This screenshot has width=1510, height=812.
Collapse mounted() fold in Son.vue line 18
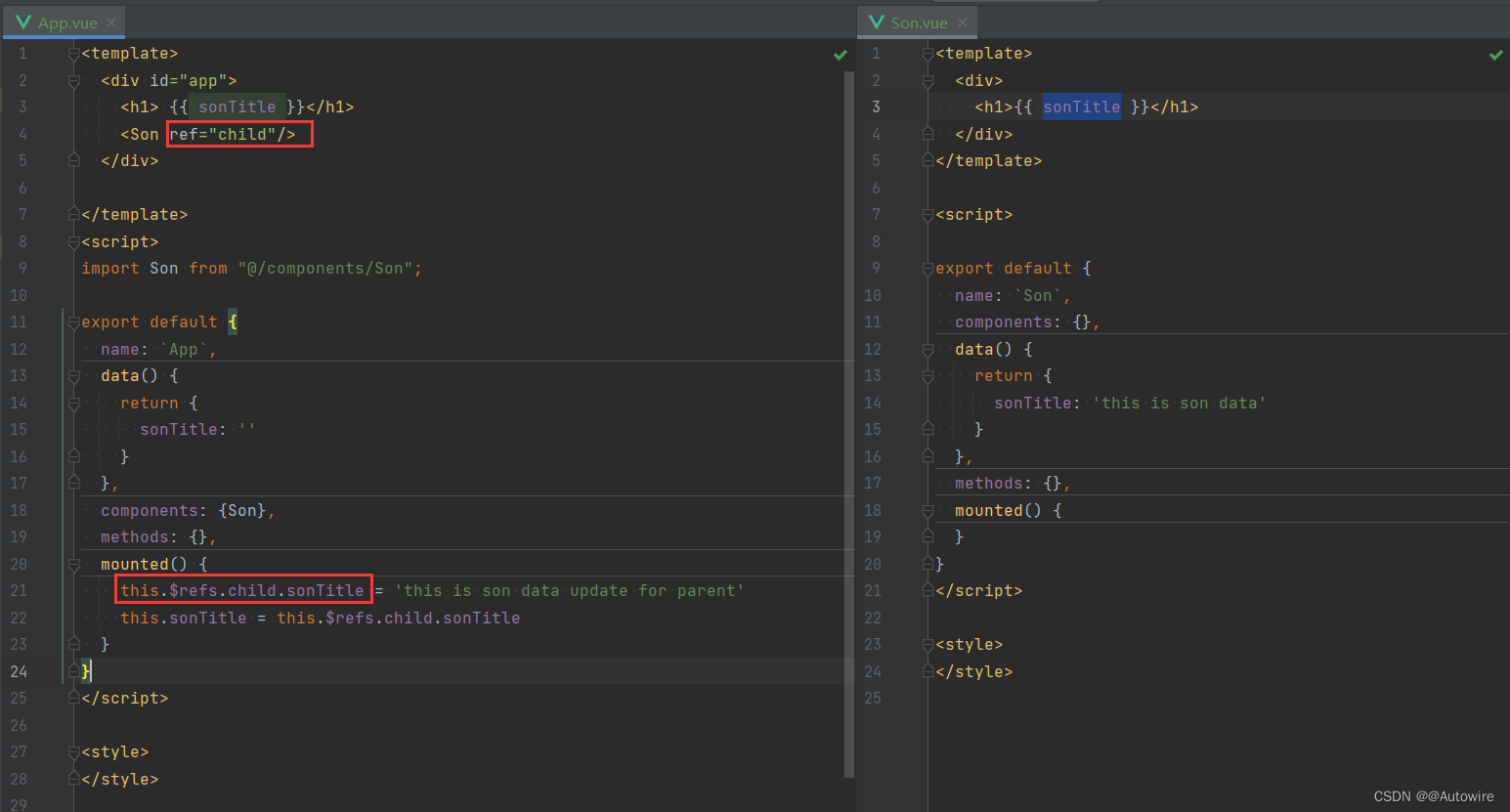pos(928,511)
